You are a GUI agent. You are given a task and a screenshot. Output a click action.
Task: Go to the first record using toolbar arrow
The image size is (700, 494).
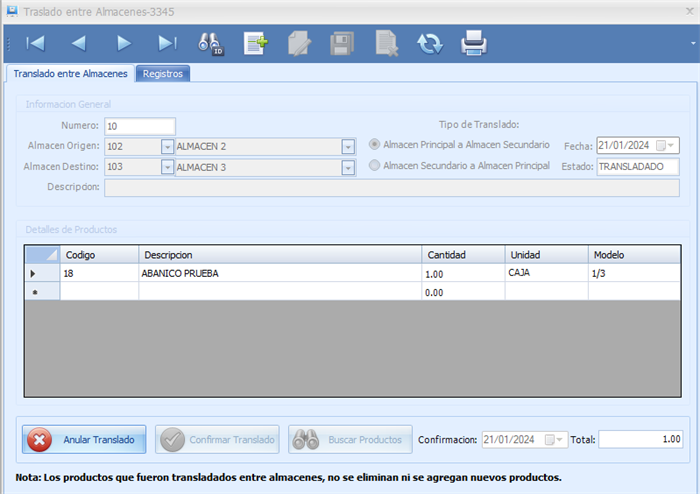pyautogui.click(x=35, y=43)
